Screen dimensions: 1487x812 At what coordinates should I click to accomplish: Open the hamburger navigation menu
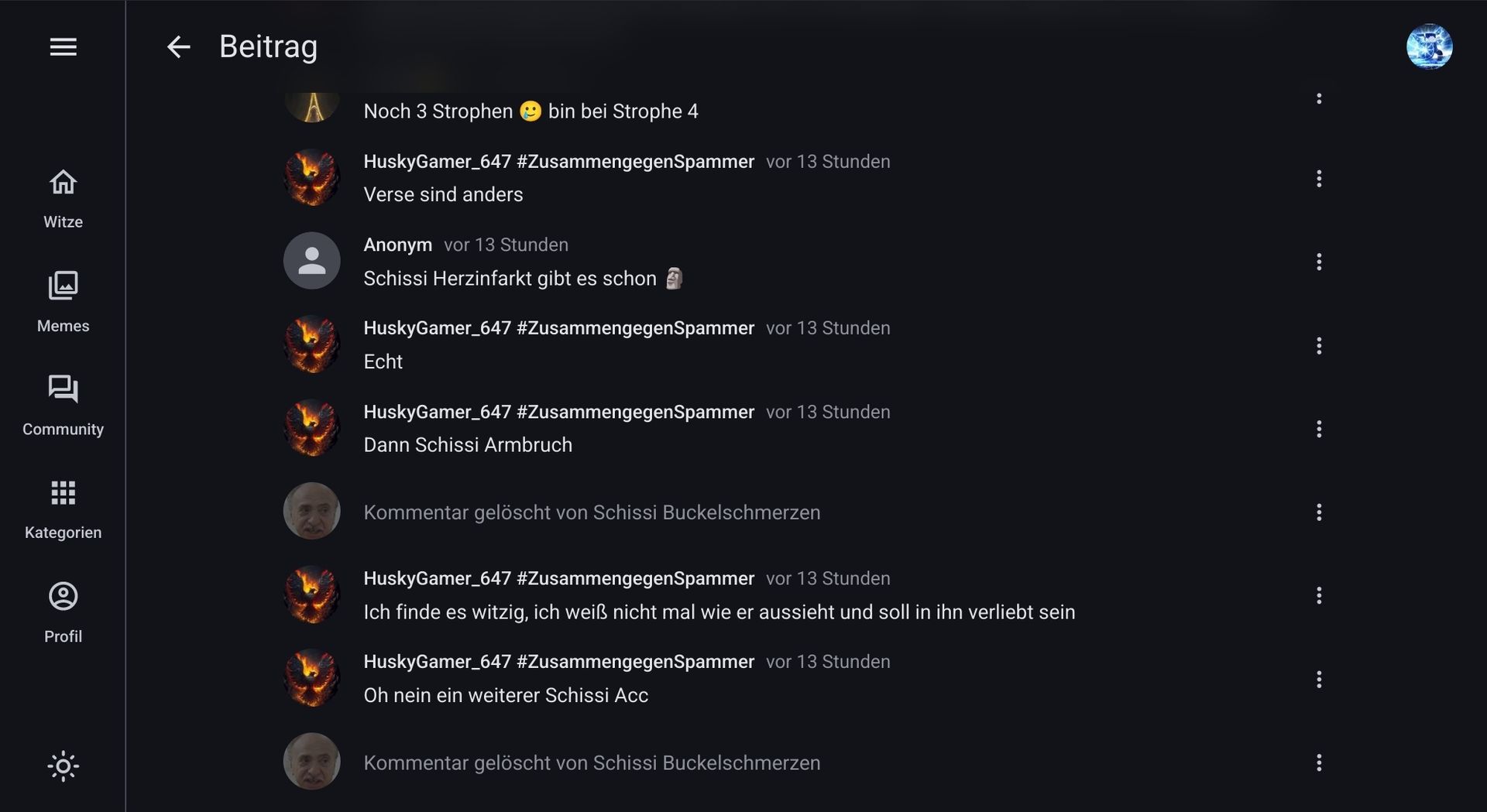pyautogui.click(x=63, y=47)
